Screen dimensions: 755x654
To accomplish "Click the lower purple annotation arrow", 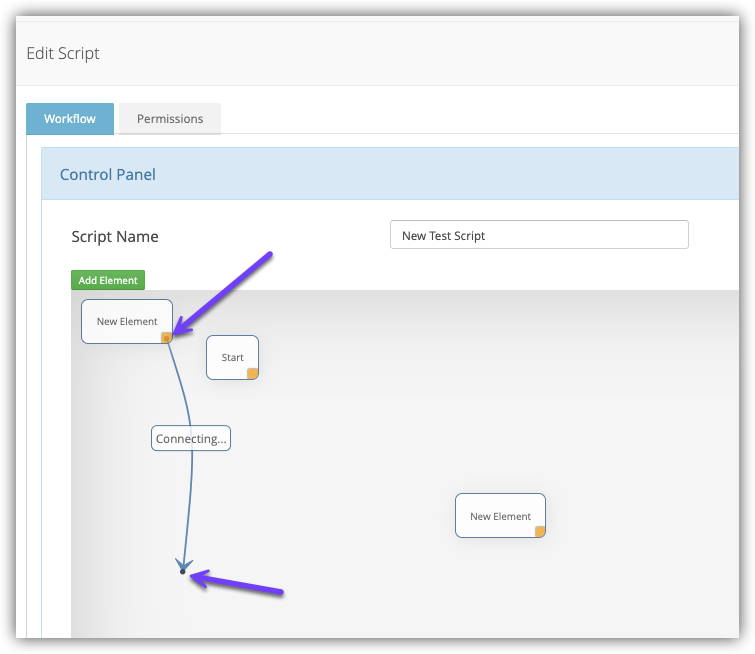I will coord(238,585).
